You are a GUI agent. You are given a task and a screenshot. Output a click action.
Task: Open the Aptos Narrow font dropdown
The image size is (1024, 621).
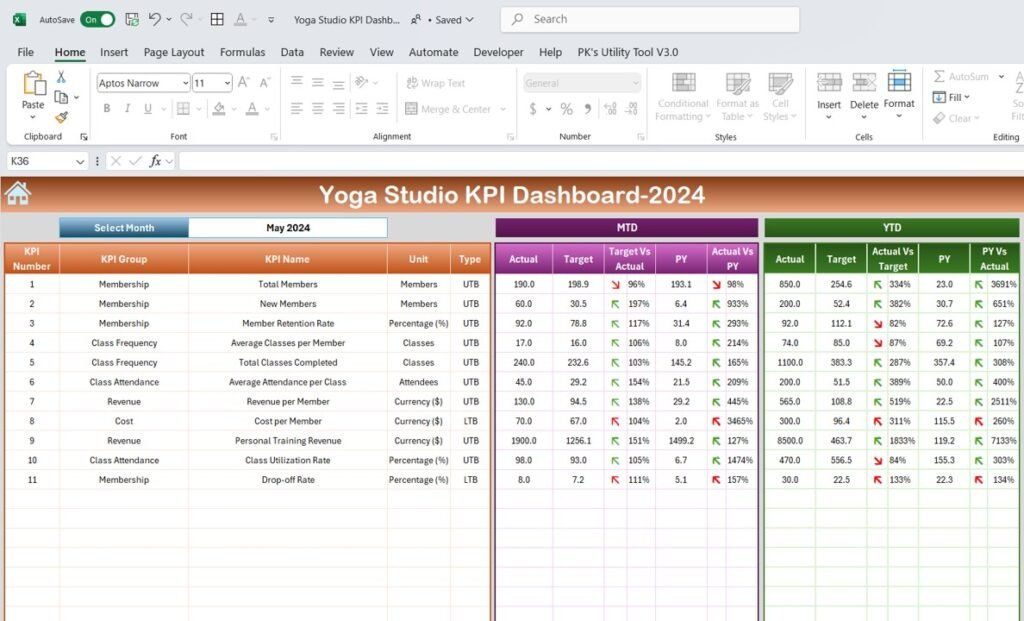[x=185, y=82]
